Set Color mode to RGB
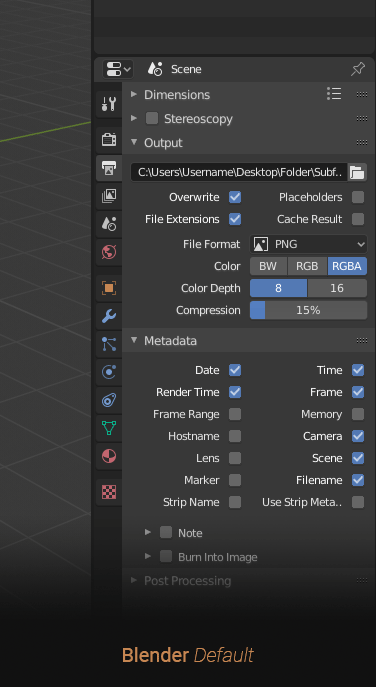 point(307,266)
